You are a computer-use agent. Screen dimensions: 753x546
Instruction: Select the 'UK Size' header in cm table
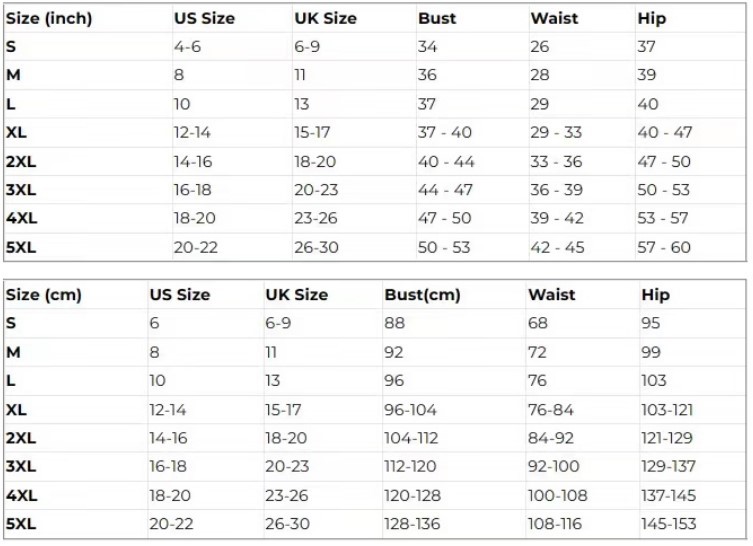tap(296, 295)
